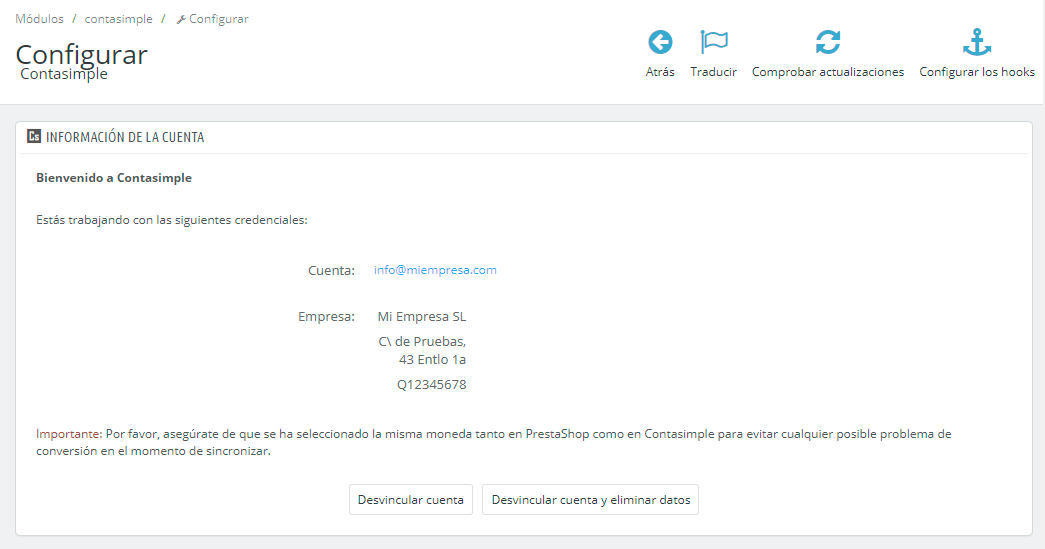Click Desvincular cuenta y eliminar datos button

pyautogui.click(x=590, y=500)
